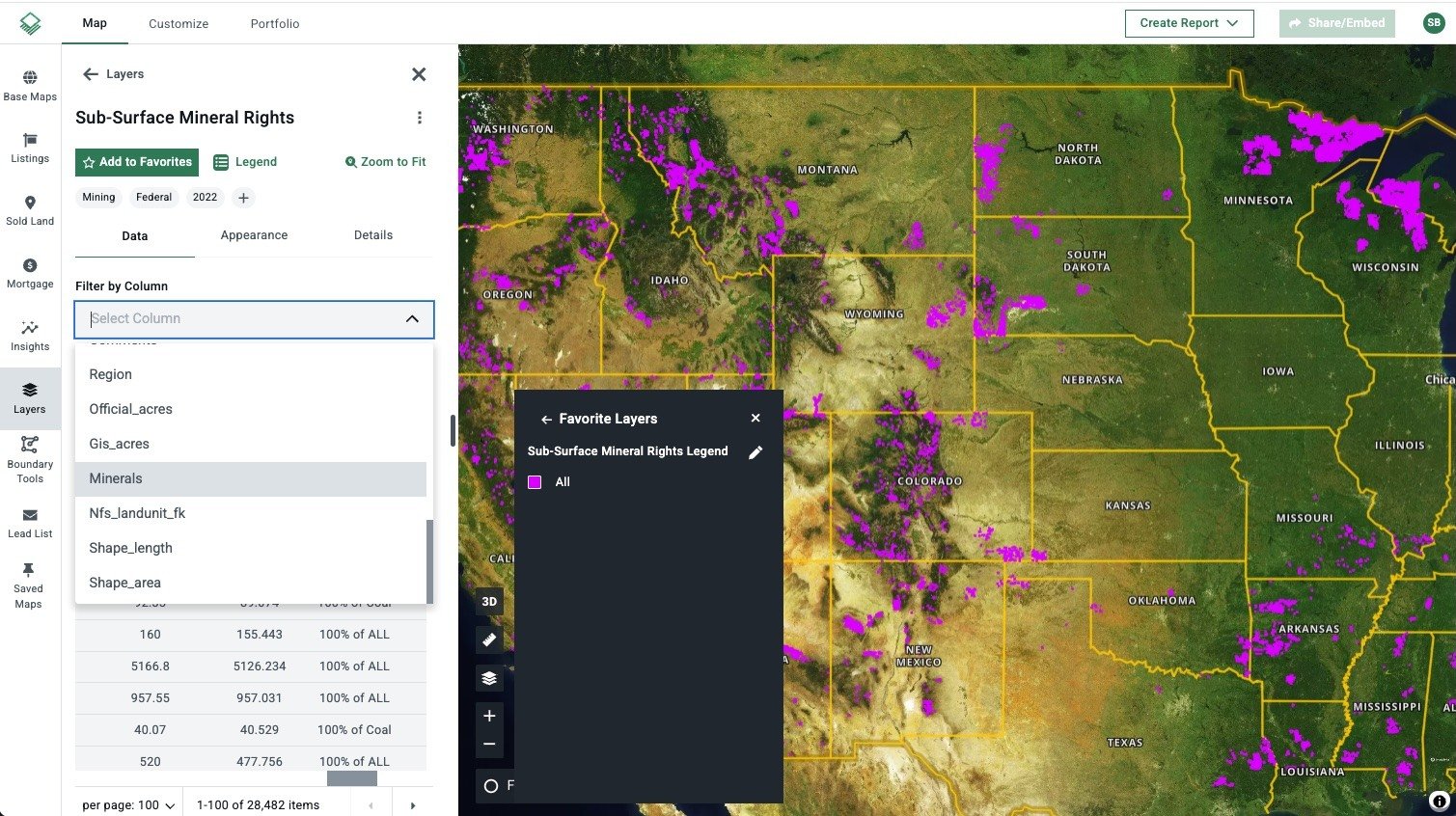Open the Lead List panel
This screenshot has width=1456, height=816.
coord(29,524)
